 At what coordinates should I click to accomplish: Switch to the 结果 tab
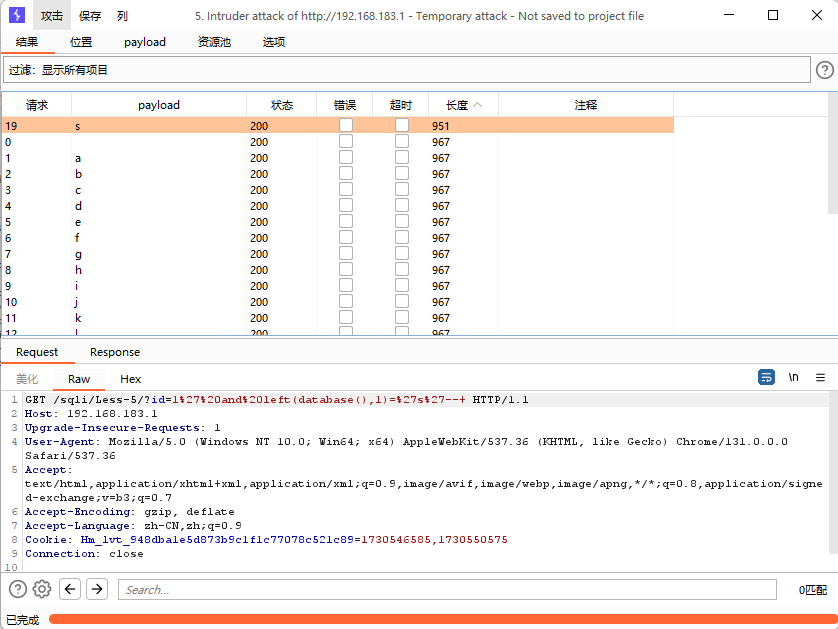coord(27,42)
